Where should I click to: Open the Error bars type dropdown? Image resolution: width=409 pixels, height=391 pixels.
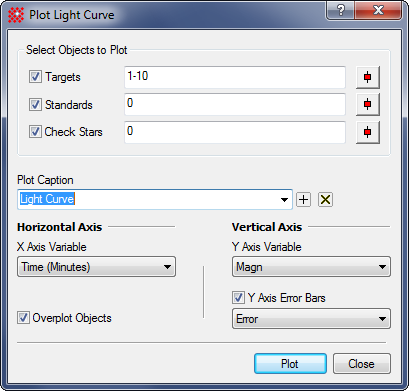pos(311,319)
